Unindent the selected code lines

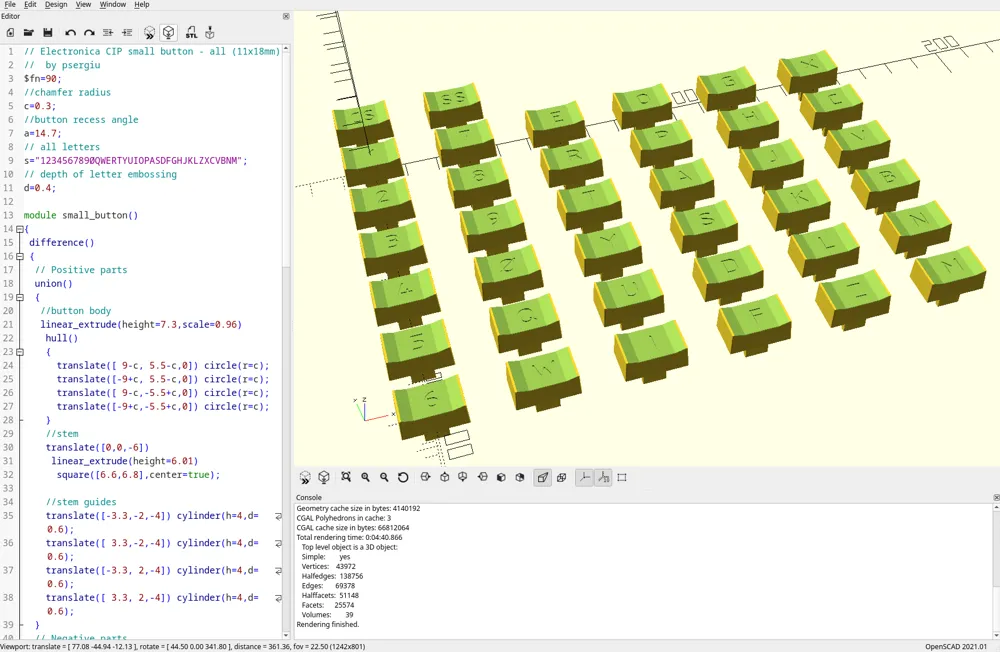(x=108, y=33)
